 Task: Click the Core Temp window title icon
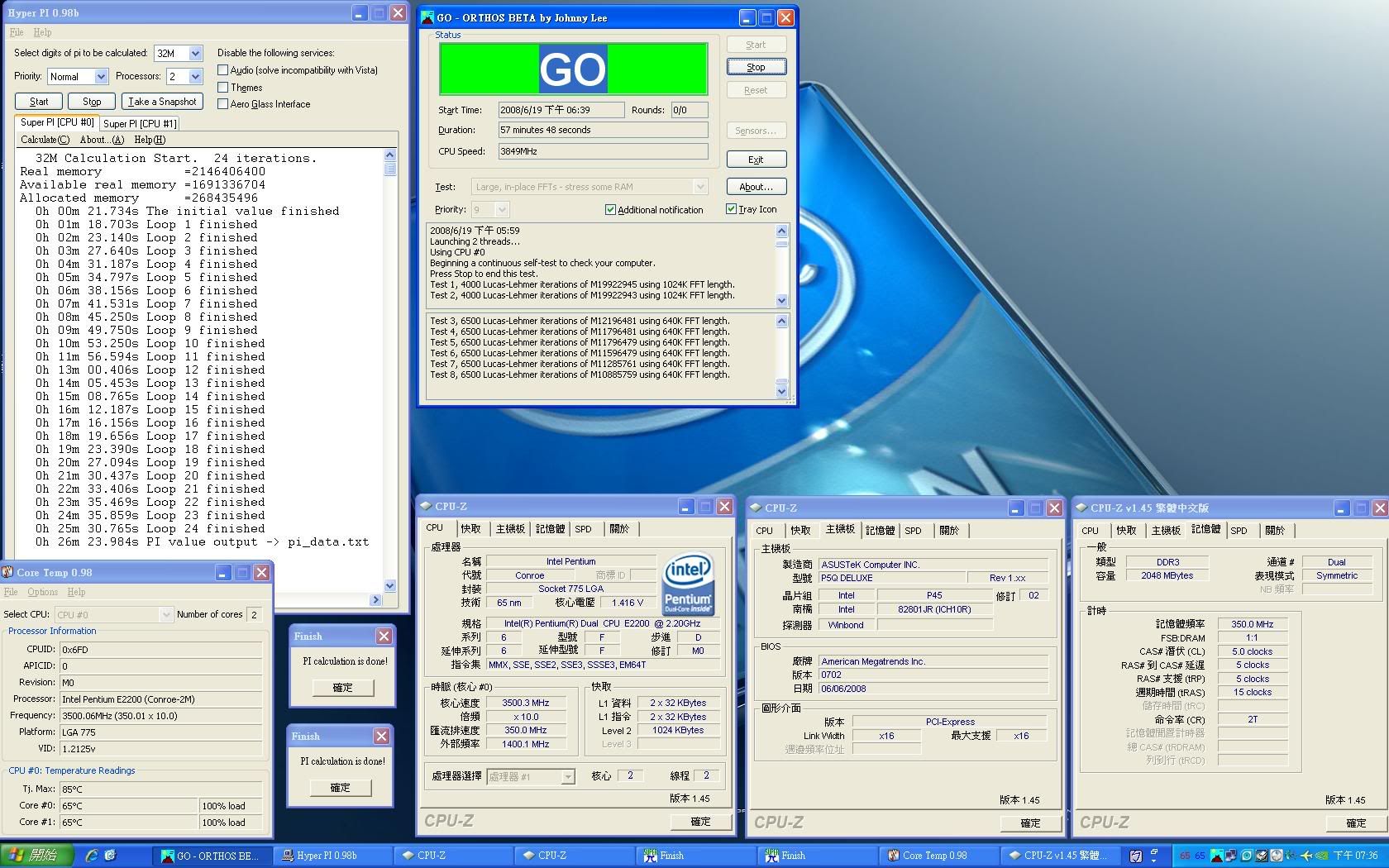(8, 572)
